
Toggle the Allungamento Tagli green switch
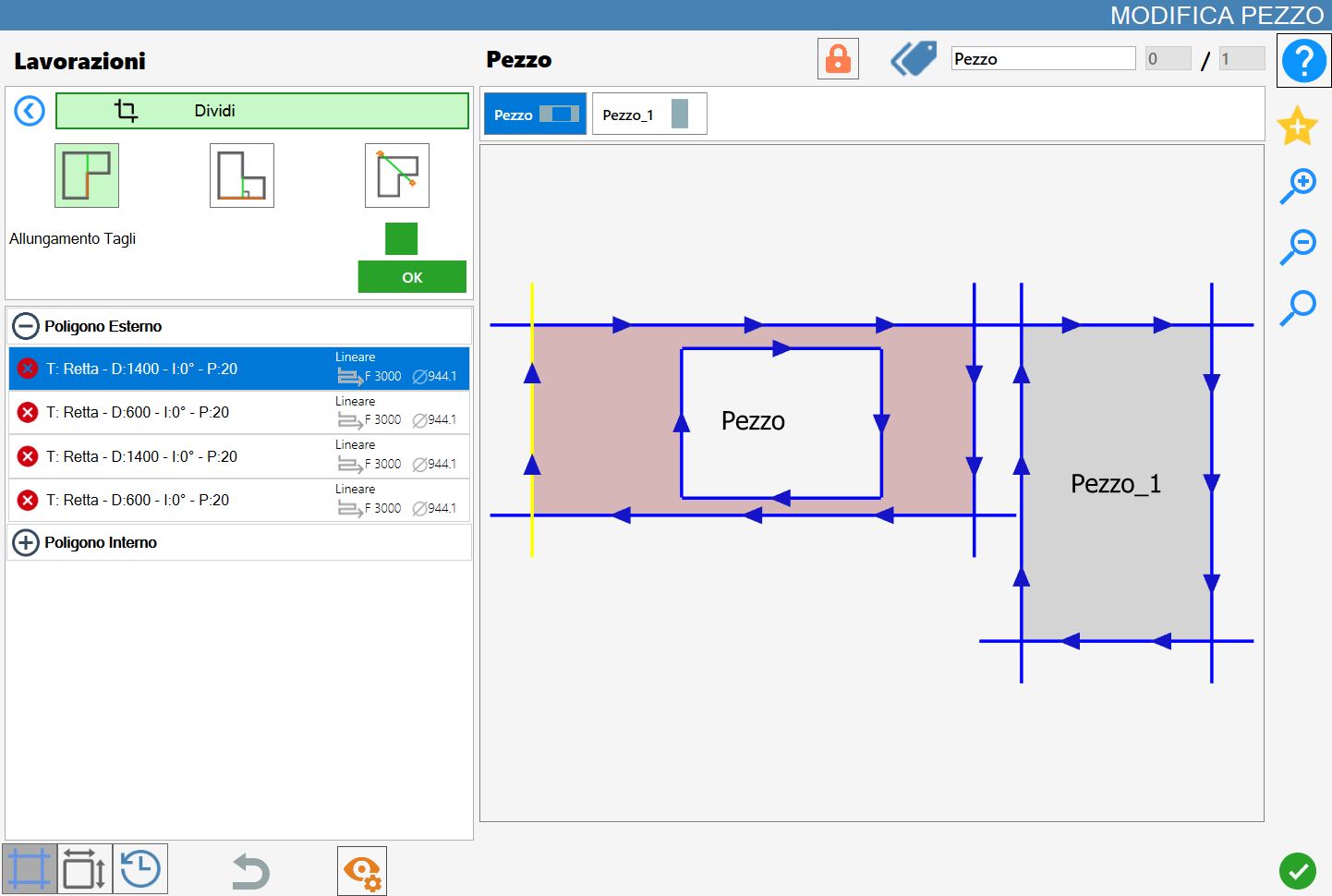(401, 238)
